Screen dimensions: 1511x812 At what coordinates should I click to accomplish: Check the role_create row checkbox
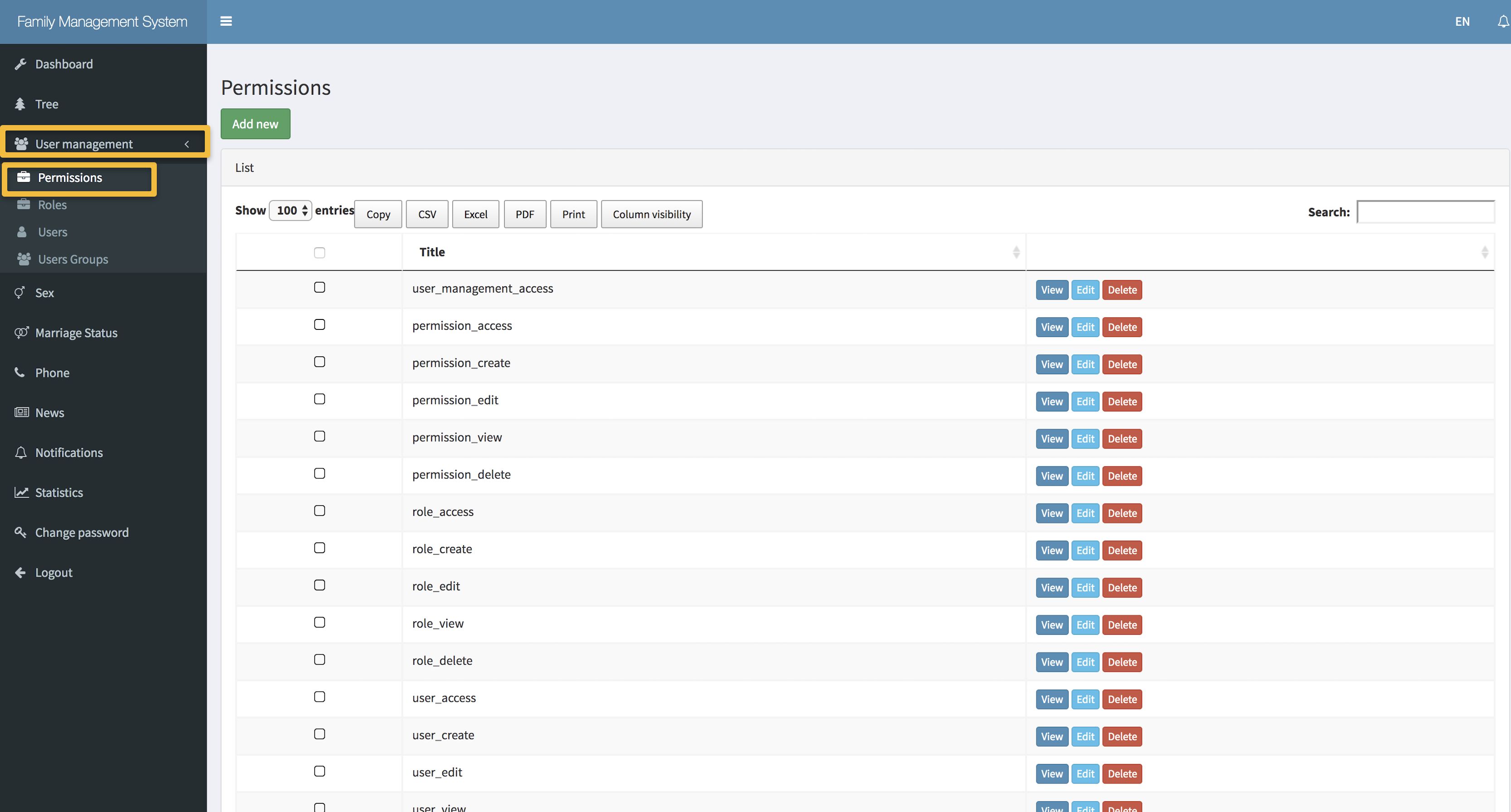(319, 547)
